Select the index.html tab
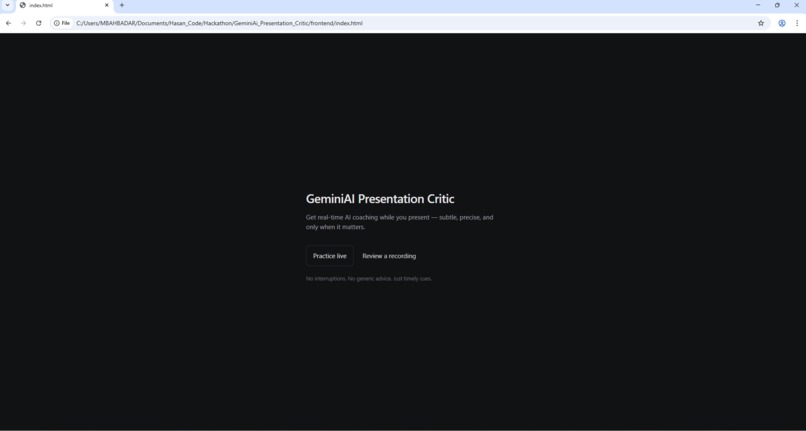Viewport: 806px width, 431px height. (64, 6)
